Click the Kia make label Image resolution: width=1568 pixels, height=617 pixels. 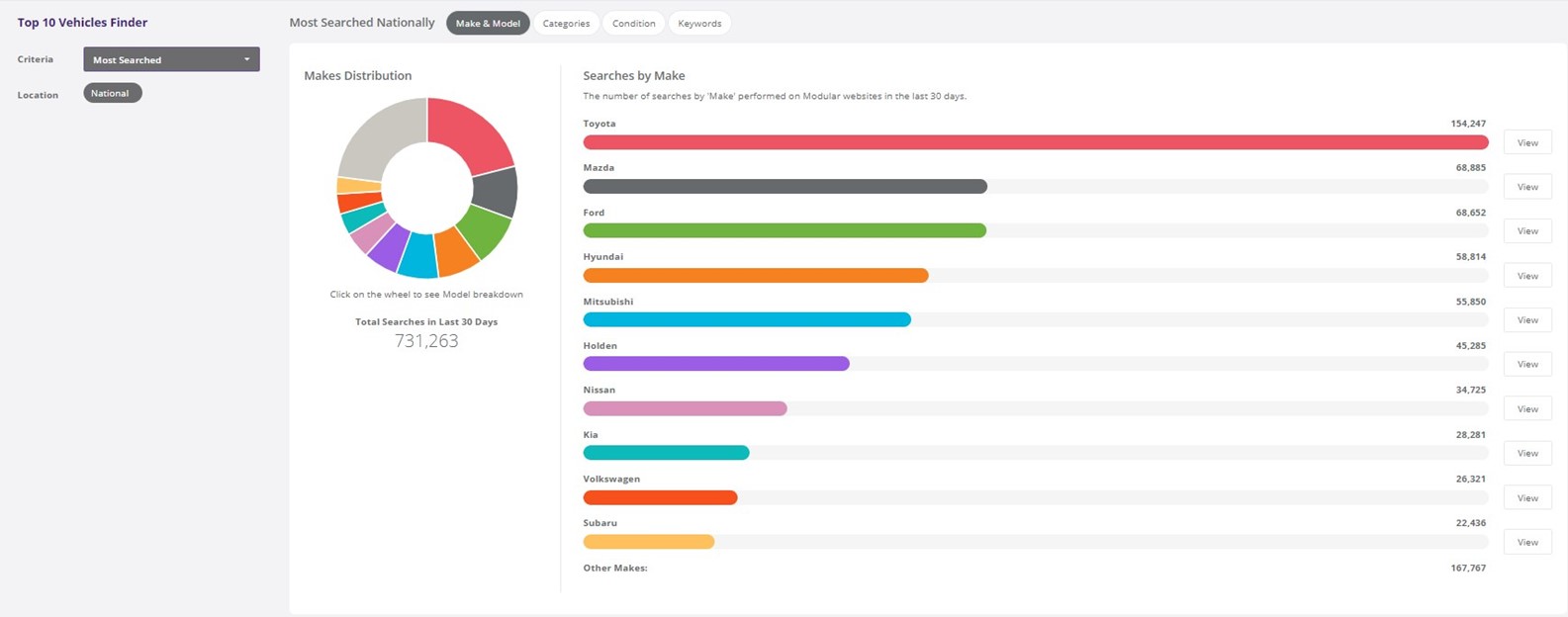click(591, 434)
